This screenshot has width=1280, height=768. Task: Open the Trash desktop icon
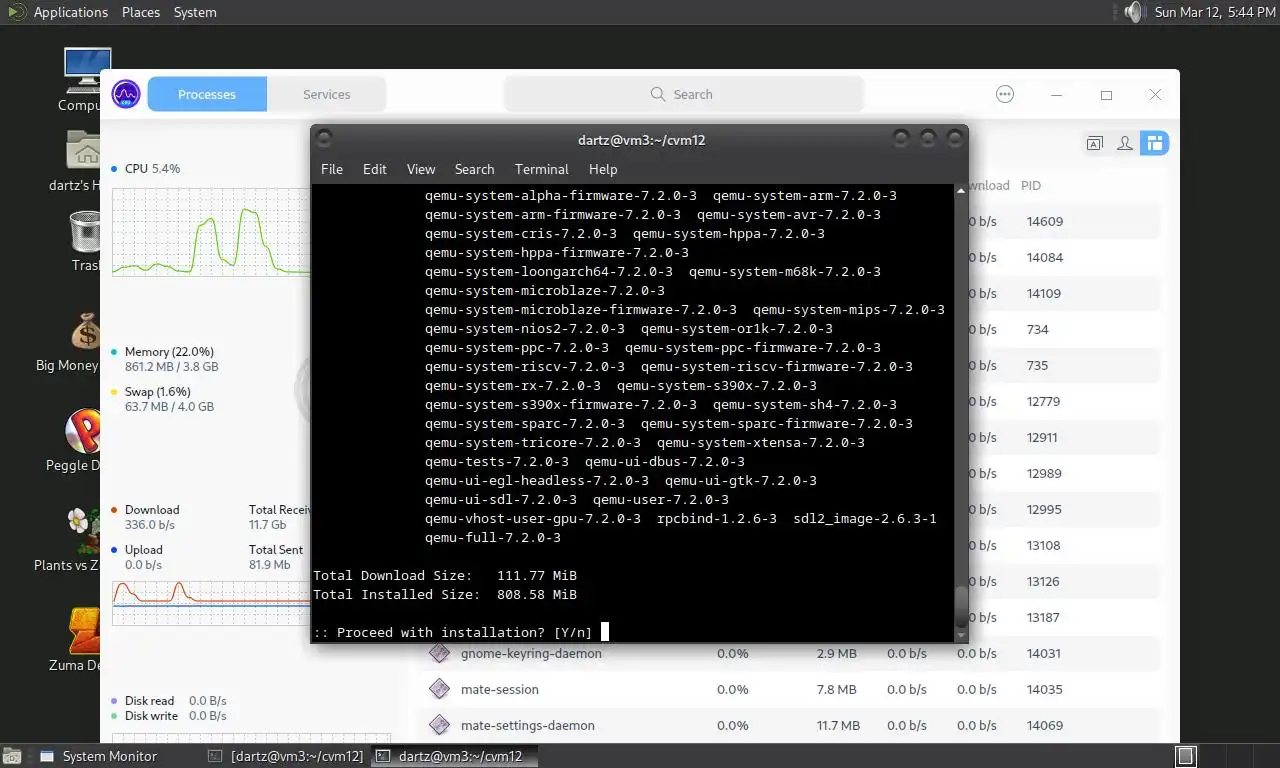pyautogui.click(x=84, y=241)
